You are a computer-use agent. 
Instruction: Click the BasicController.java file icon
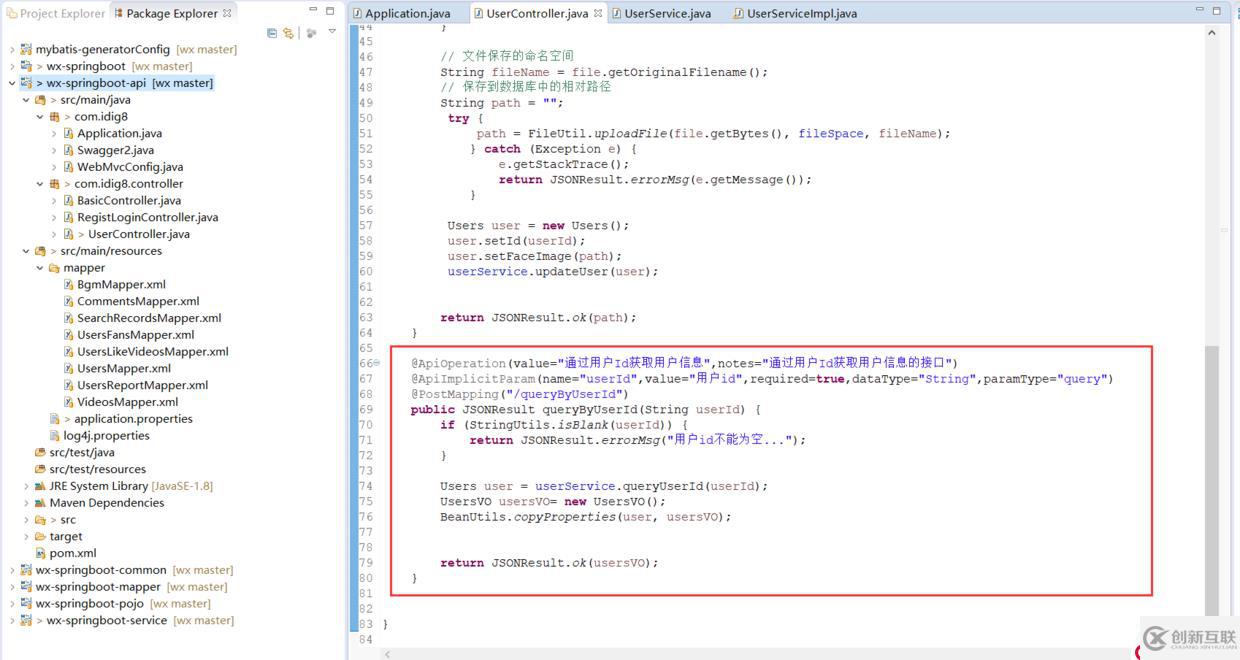68,201
